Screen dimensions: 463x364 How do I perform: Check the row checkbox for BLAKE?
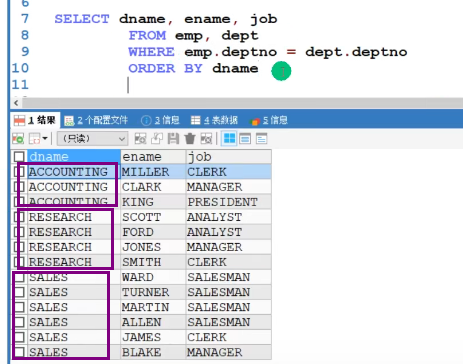pos(19,352)
